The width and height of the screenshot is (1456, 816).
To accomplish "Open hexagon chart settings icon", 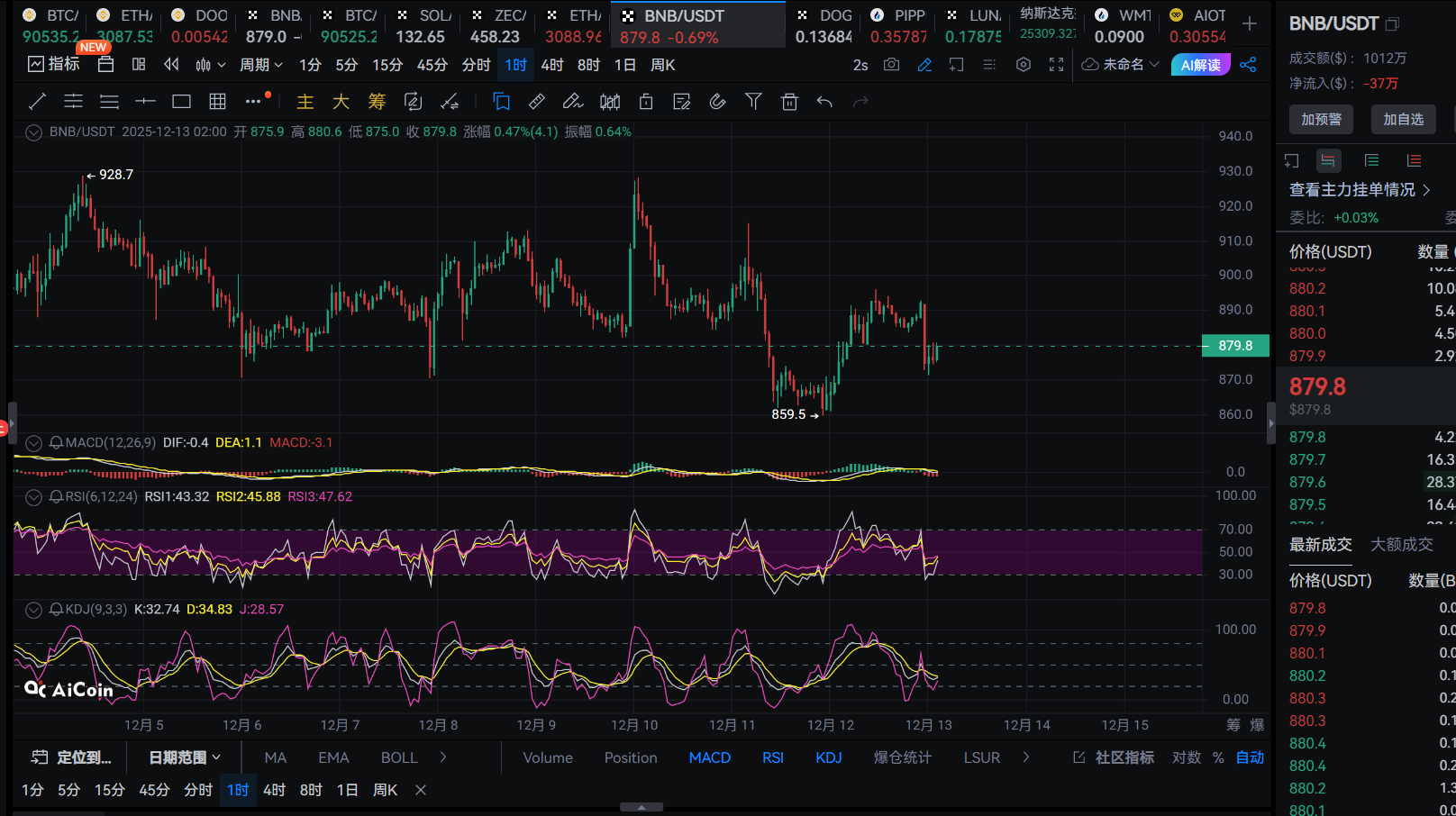I will click(1023, 65).
